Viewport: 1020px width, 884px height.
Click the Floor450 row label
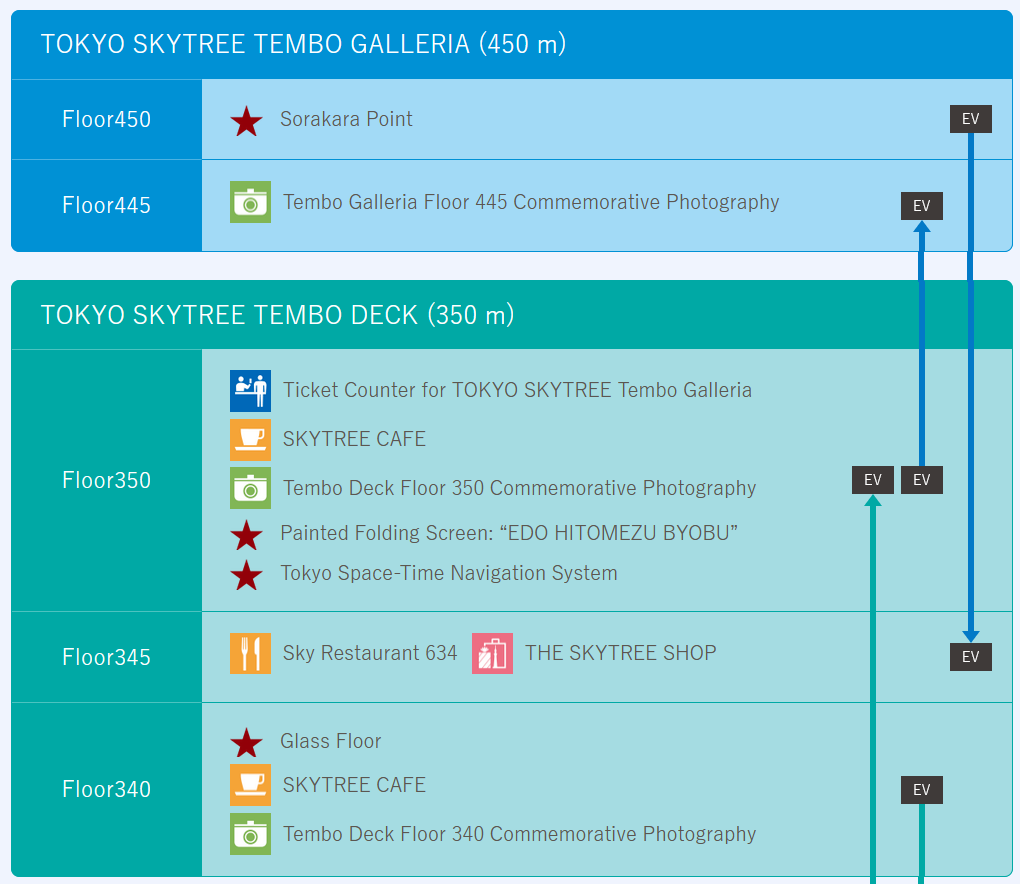tap(107, 120)
